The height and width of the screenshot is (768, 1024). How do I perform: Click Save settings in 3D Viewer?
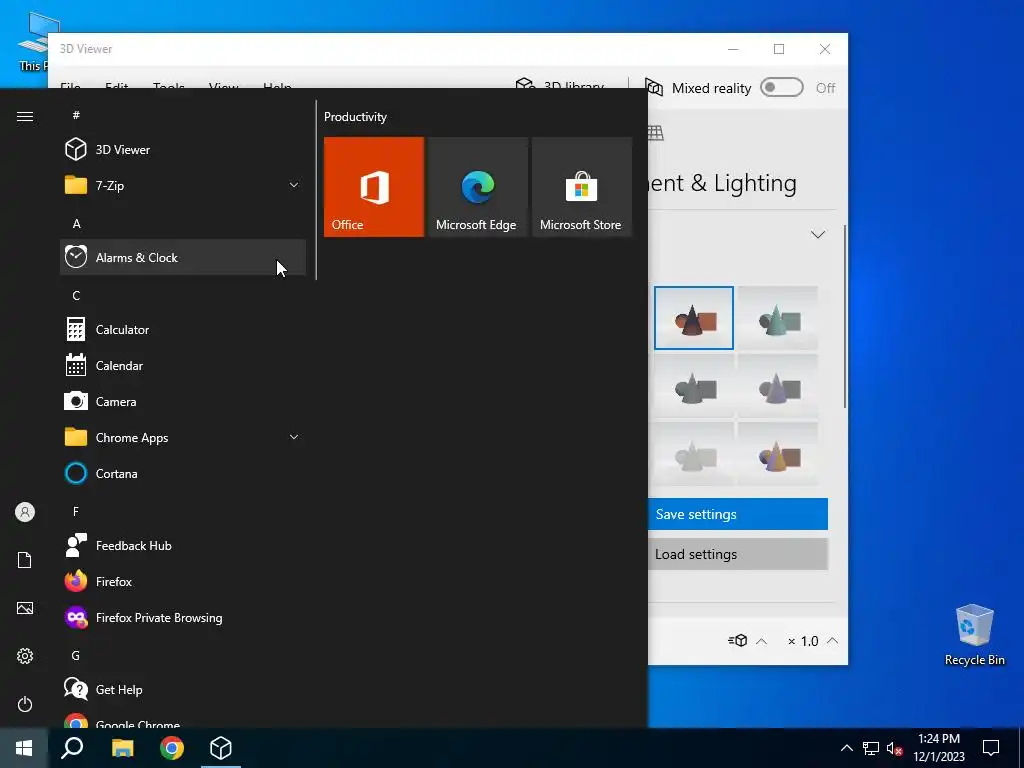click(738, 514)
